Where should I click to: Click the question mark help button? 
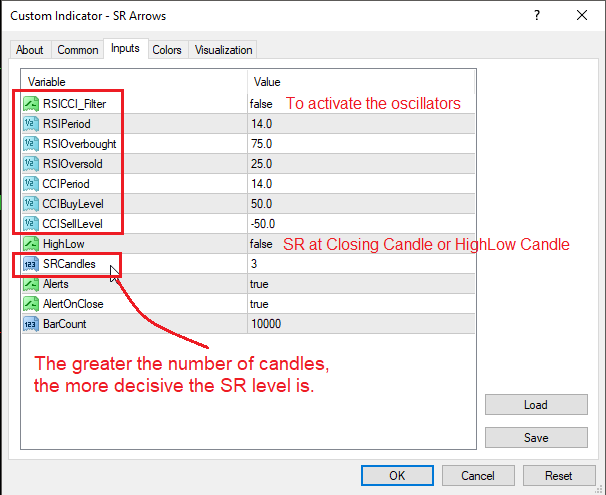click(537, 15)
